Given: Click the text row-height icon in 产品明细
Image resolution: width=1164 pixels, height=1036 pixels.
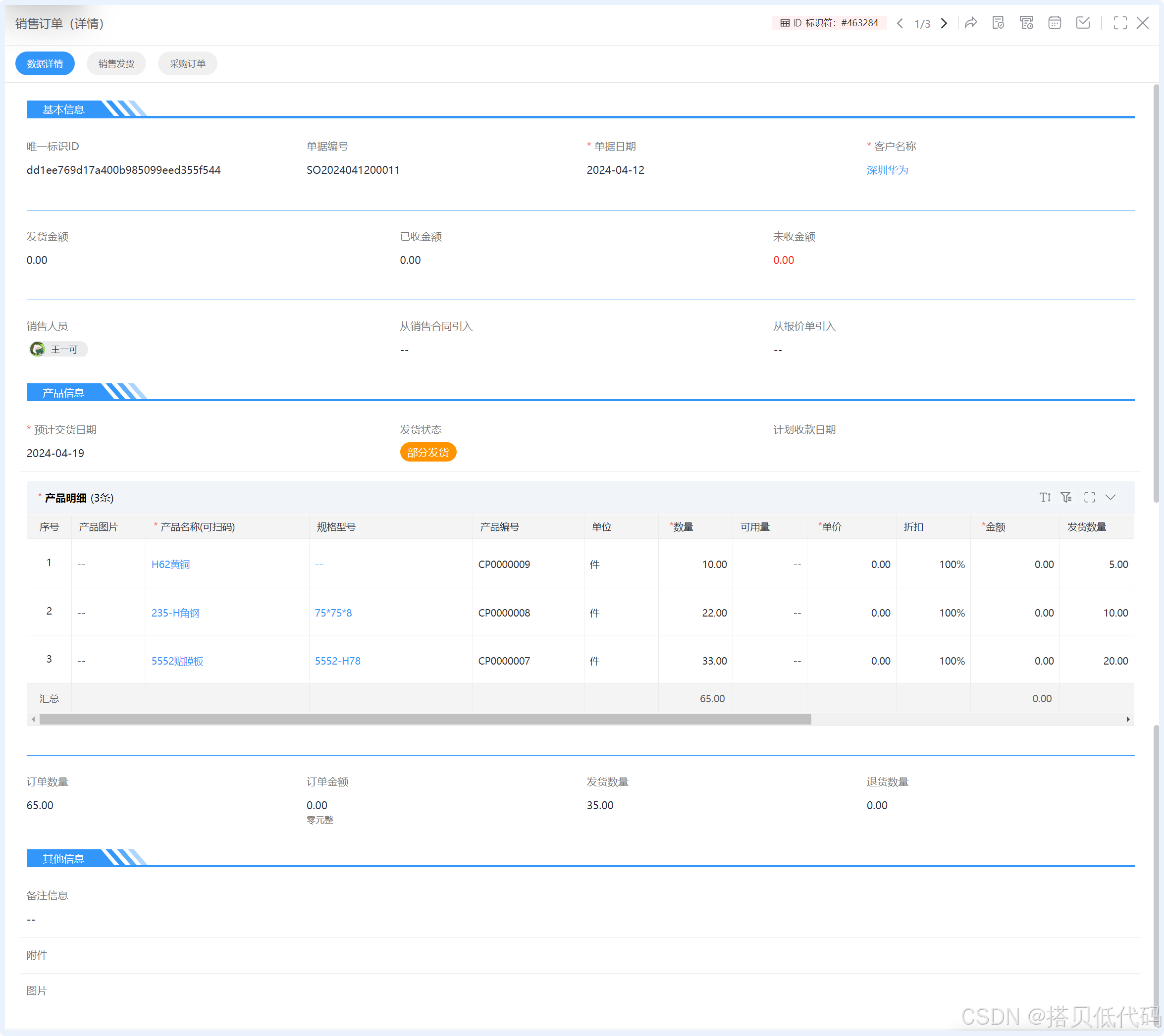Looking at the screenshot, I should click(x=1045, y=498).
